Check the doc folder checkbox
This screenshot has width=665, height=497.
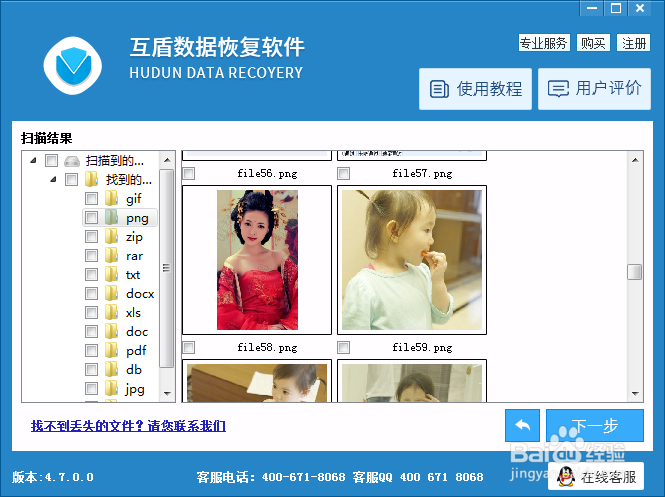pos(91,331)
